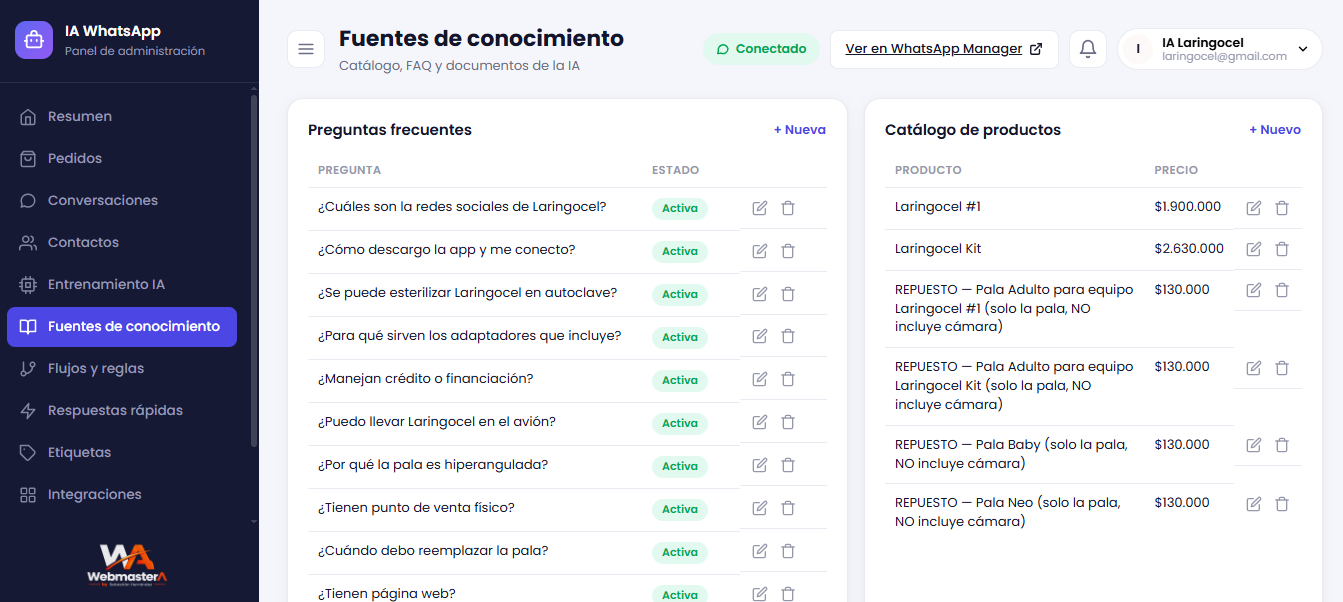The width and height of the screenshot is (1343, 602).
Task: Open Entrenamiento IA section
Action: 122,284
